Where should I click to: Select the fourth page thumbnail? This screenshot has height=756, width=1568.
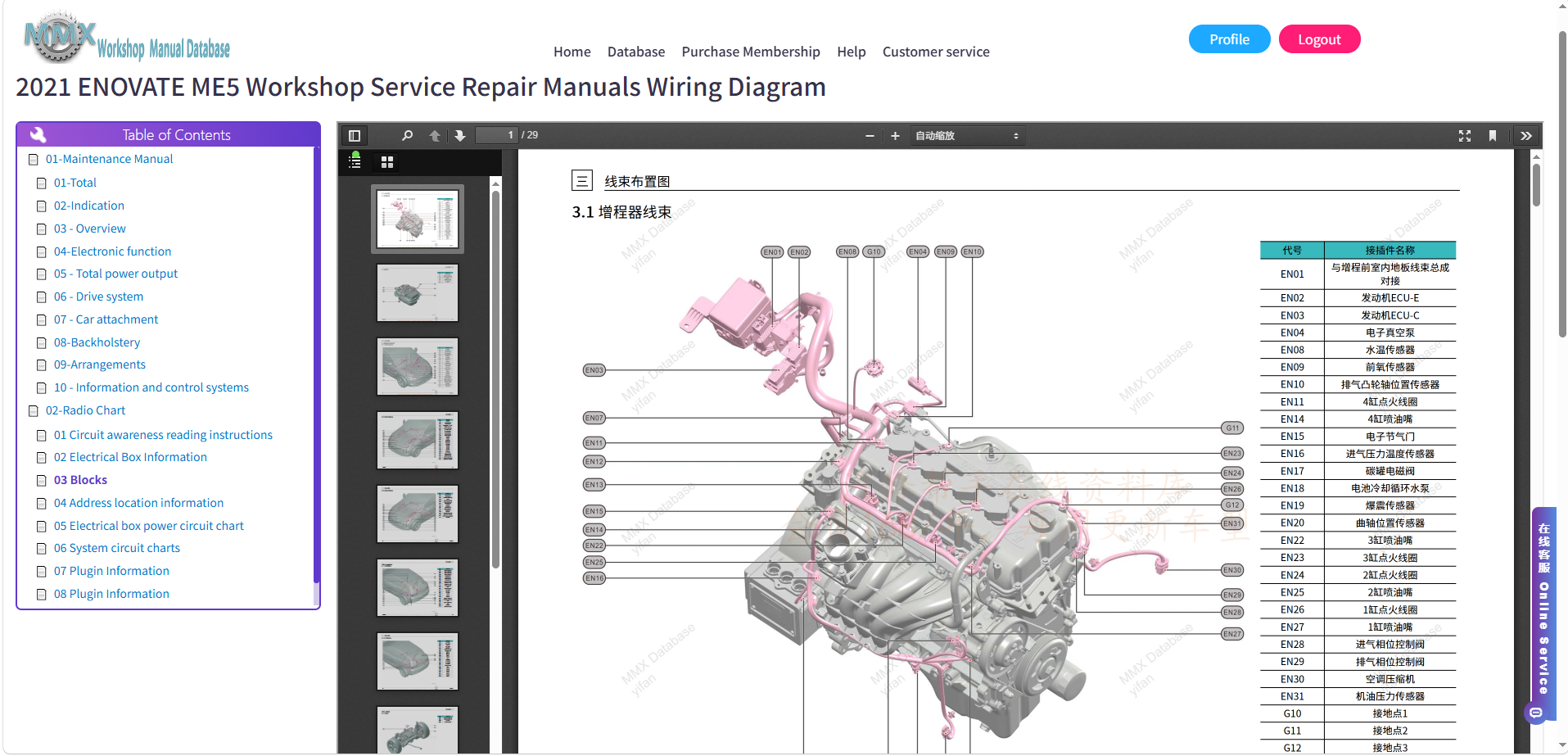(418, 440)
